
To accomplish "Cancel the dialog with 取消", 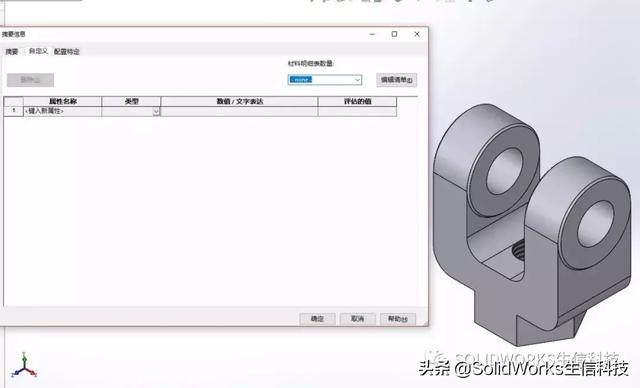I will (358, 319).
